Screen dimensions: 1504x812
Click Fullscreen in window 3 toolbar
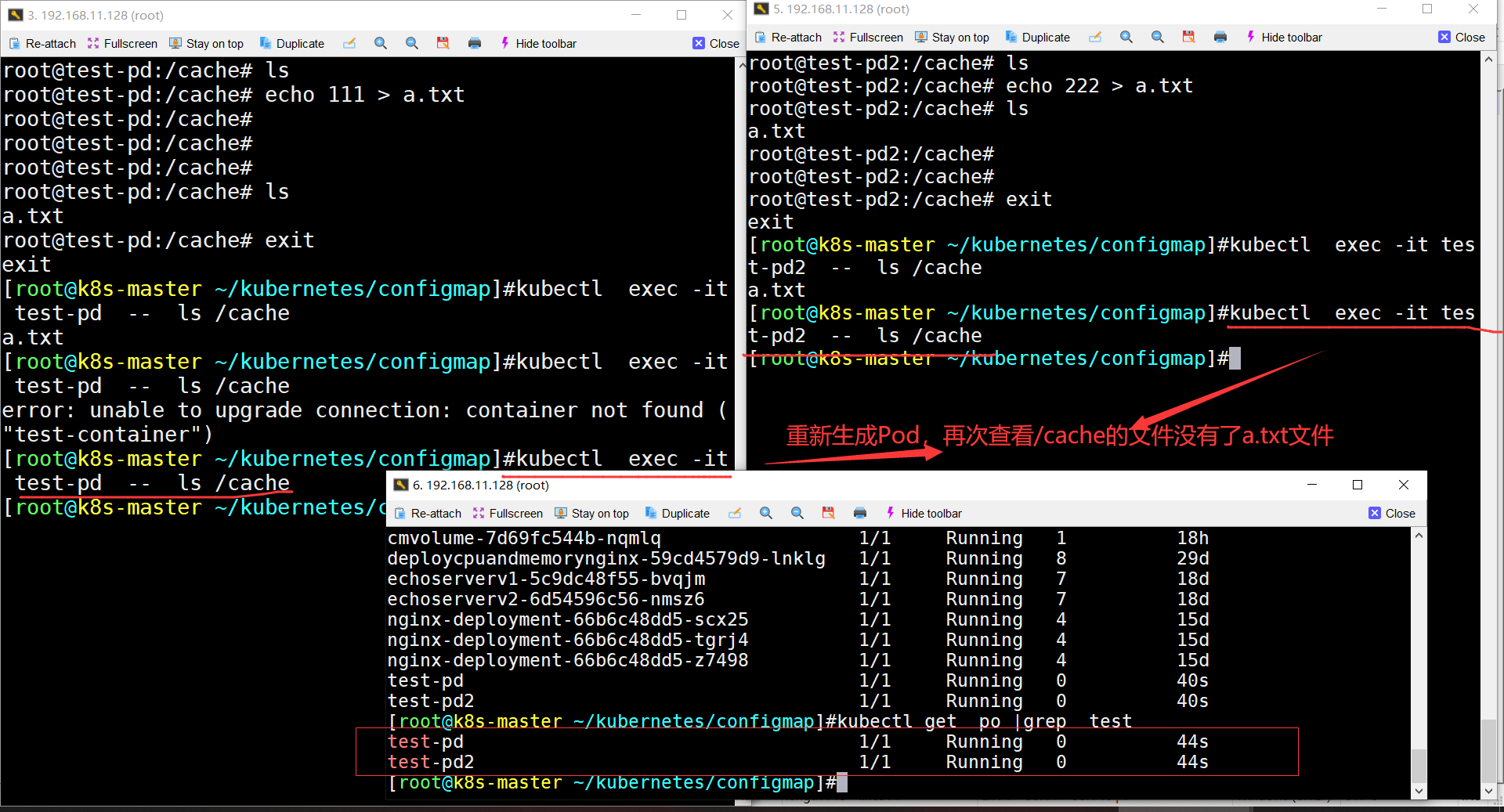pos(122,44)
